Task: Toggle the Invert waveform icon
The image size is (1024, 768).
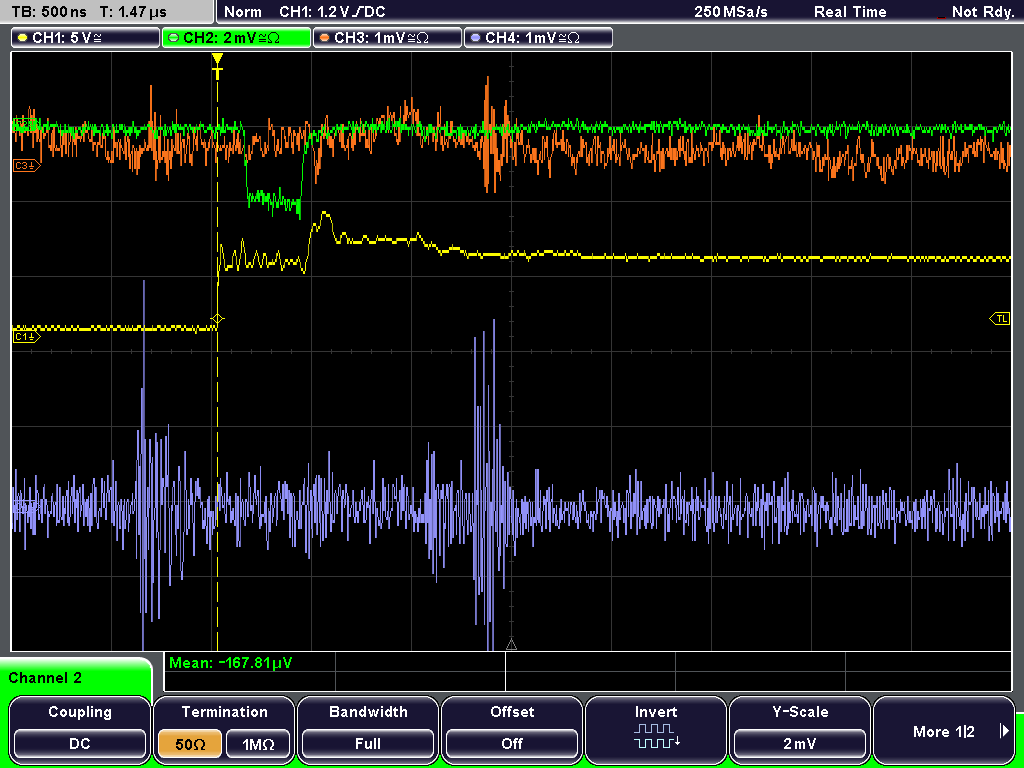Action: point(656,736)
